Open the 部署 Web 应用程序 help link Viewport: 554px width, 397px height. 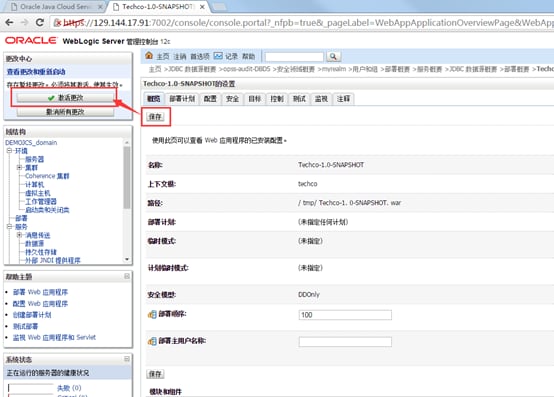40,292
